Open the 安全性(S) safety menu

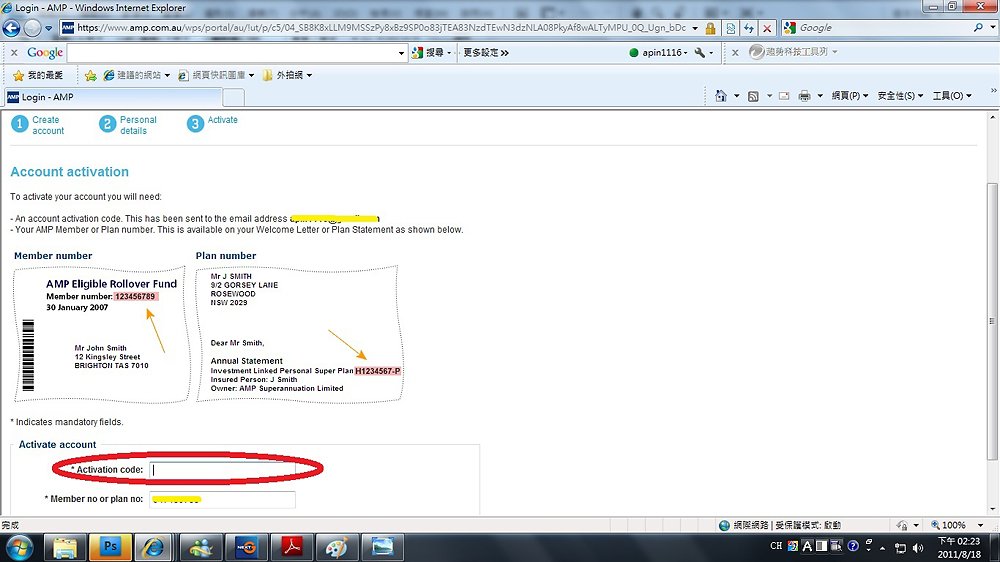point(900,96)
